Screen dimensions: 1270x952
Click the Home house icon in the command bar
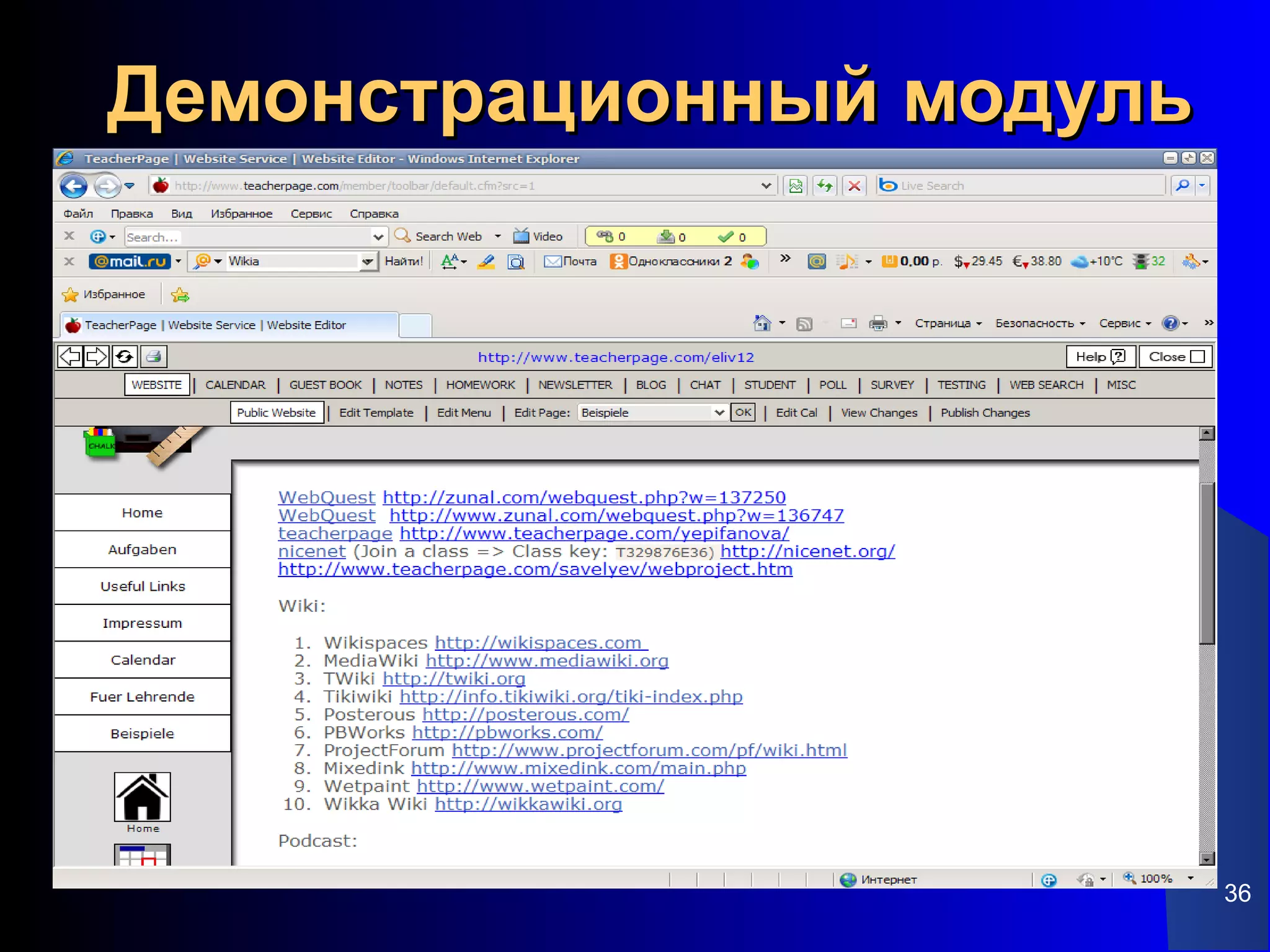pyautogui.click(x=762, y=323)
